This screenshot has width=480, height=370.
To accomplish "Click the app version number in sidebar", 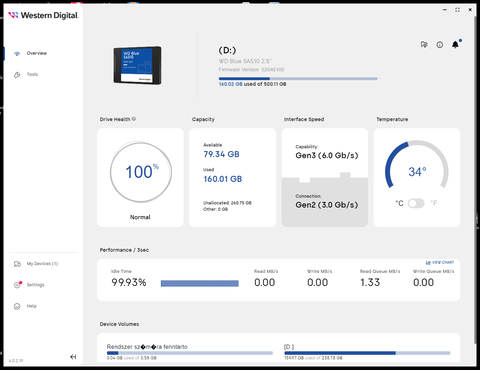I will click(16, 360).
